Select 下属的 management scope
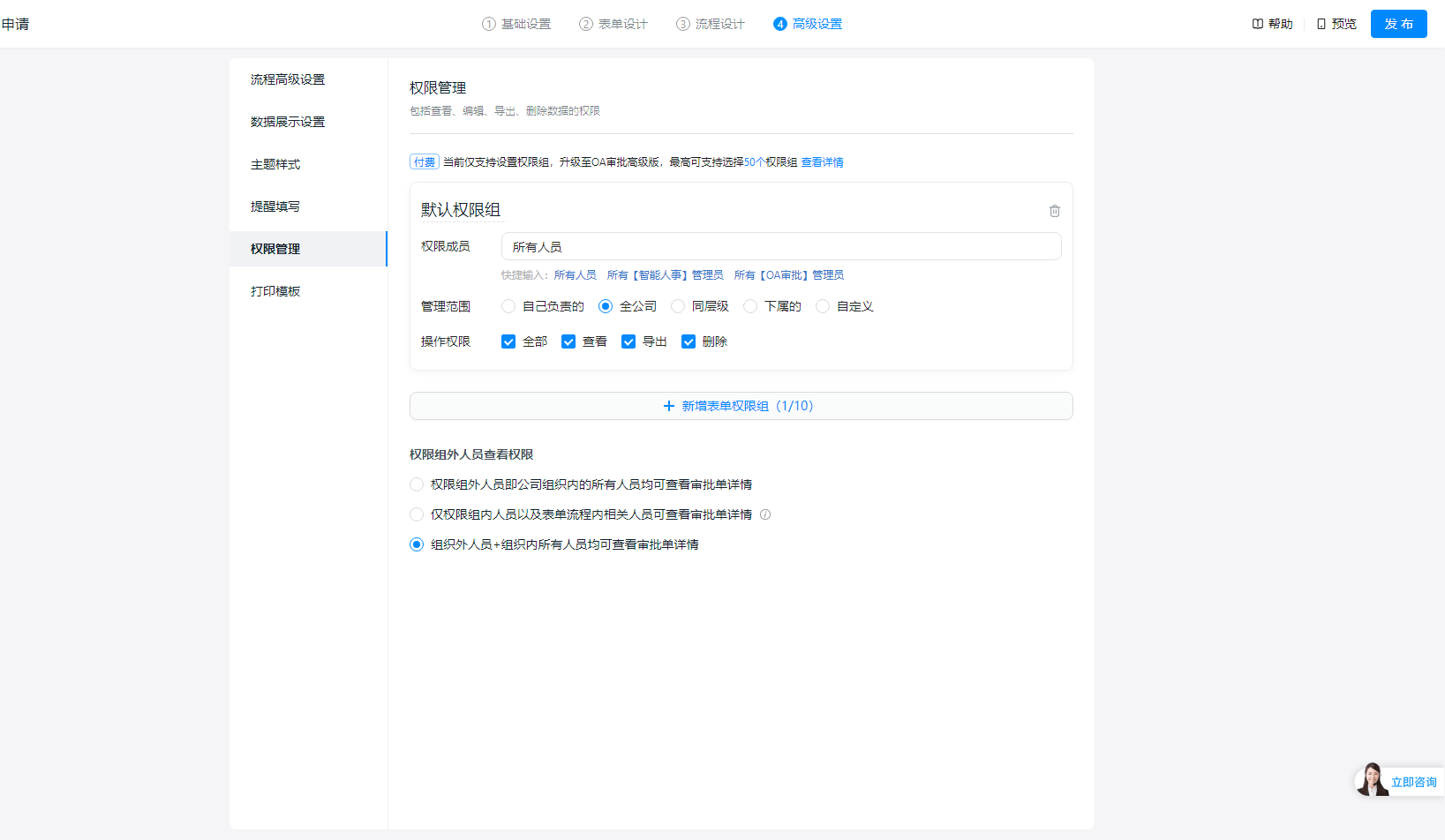The width and height of the screenshot is (1445, 840). (750, 306)
